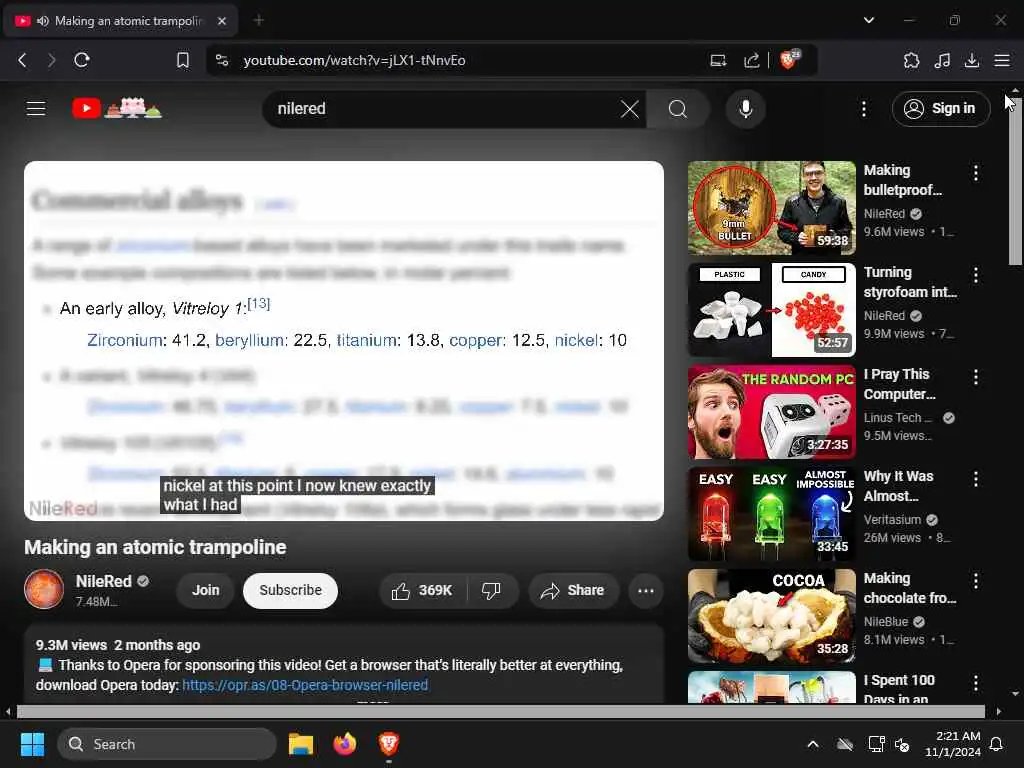Bookmark this page with the bookmark icon
The height and width of the screenshot is (768, 1024).
coord(183,60)
